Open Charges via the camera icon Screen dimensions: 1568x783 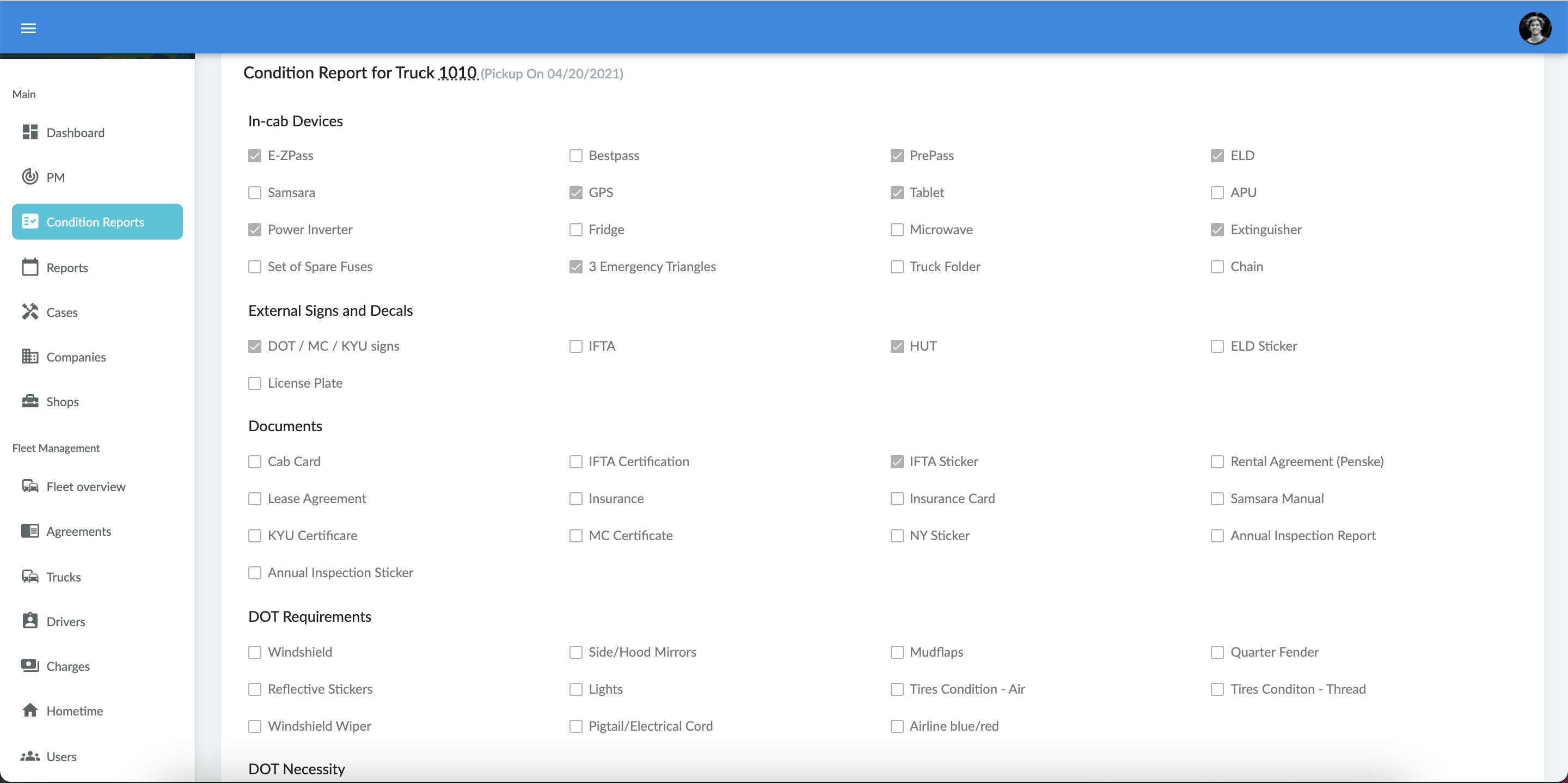click(x=30, y=665)
